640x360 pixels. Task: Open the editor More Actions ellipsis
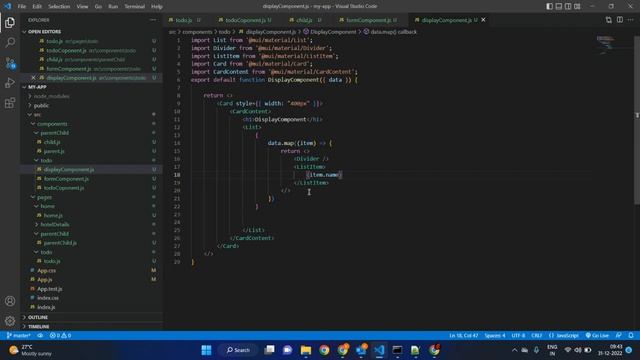631,20
